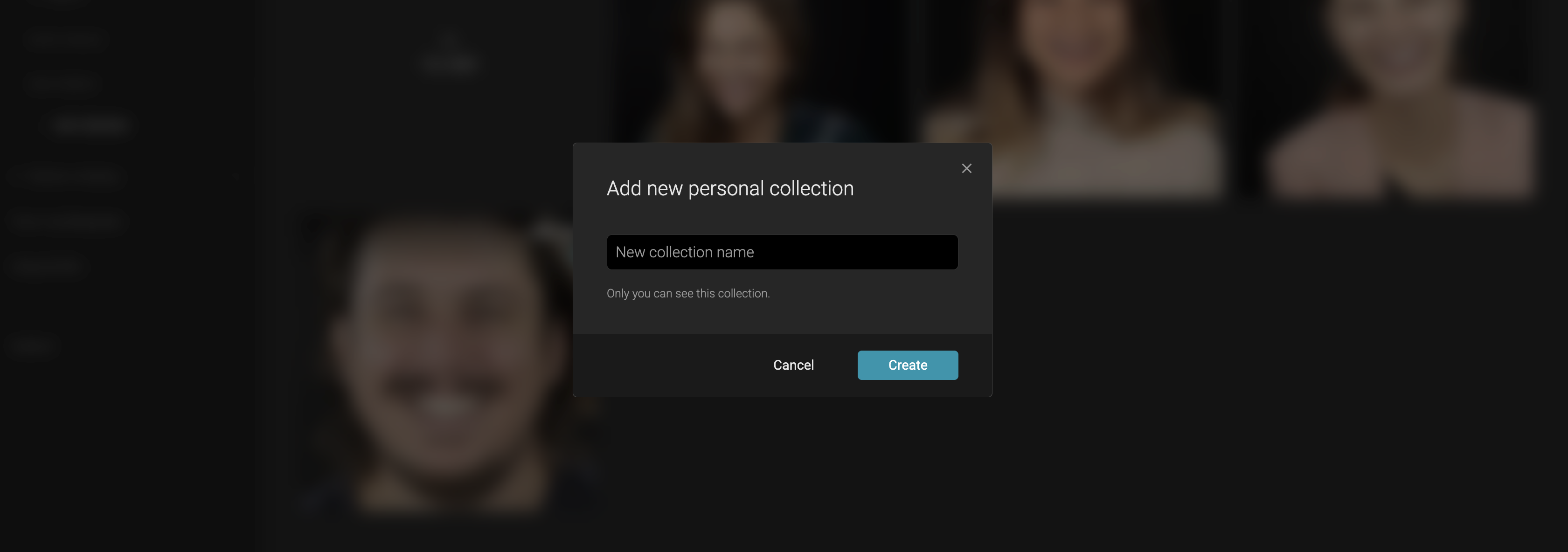Select the blurred smiling man portrait thumbnail

coord(447,362)
